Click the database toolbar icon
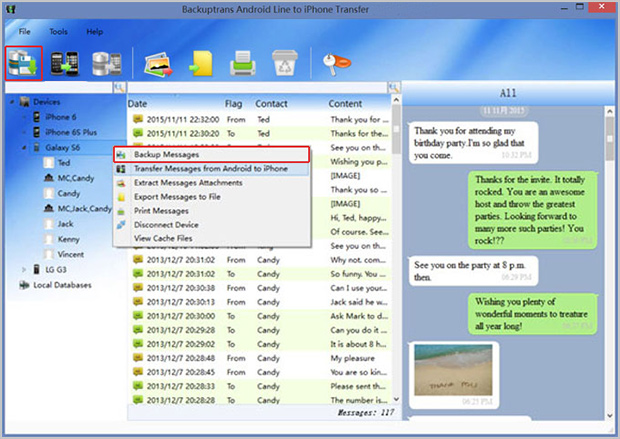Screen dimensions: 620x439 coord(103,63)
